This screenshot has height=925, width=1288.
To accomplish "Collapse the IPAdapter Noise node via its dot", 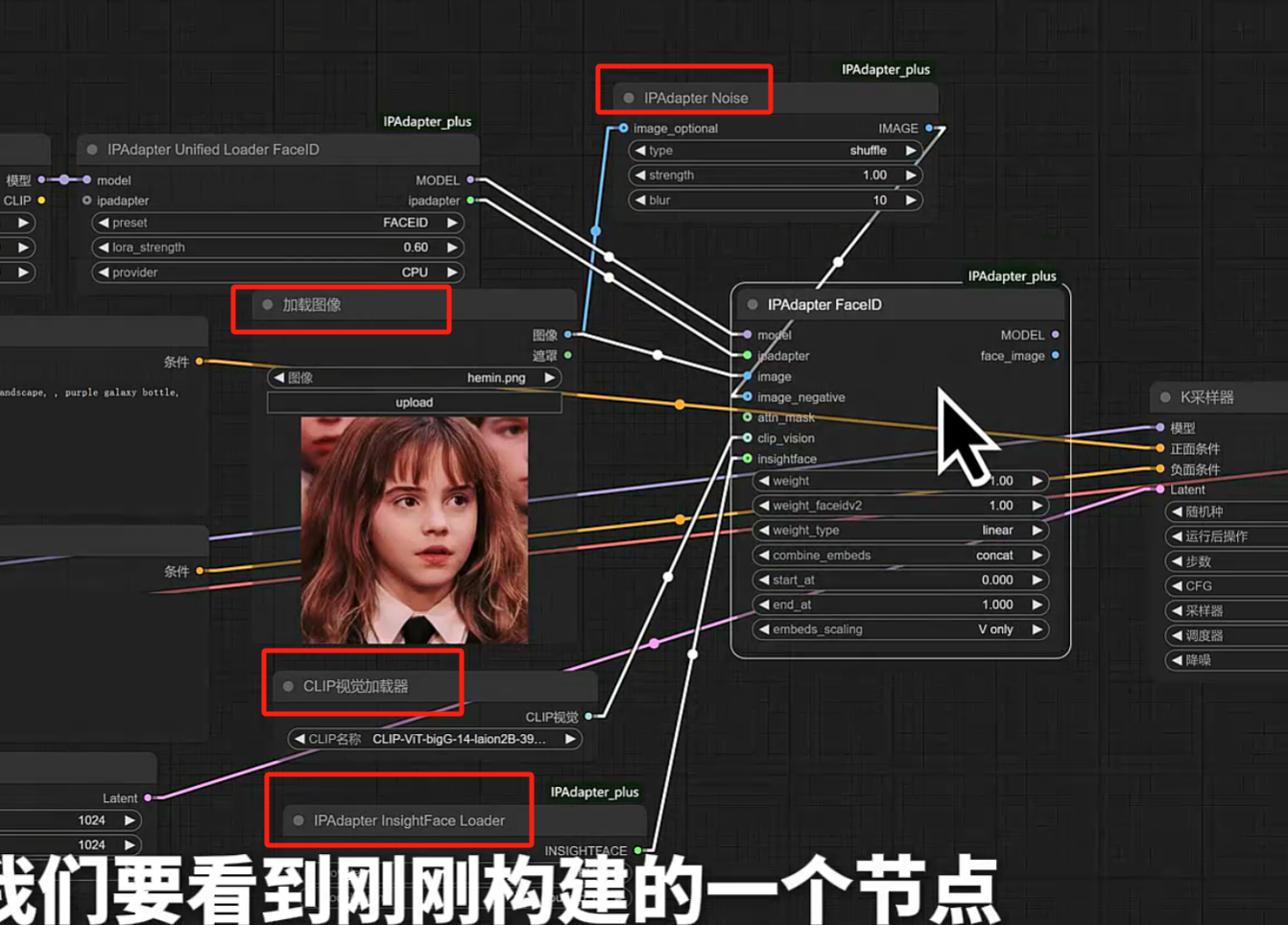I will tap(629, 98).
